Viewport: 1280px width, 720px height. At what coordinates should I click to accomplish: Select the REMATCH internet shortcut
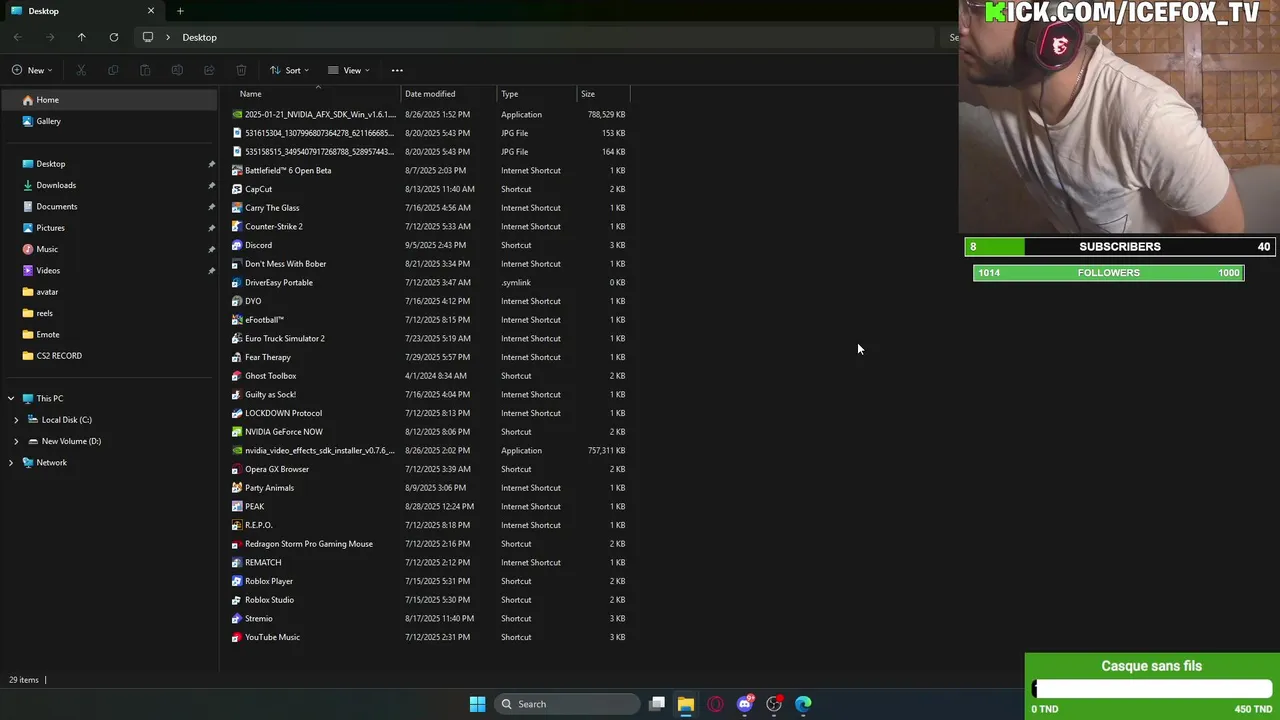[x=428, y=562]
